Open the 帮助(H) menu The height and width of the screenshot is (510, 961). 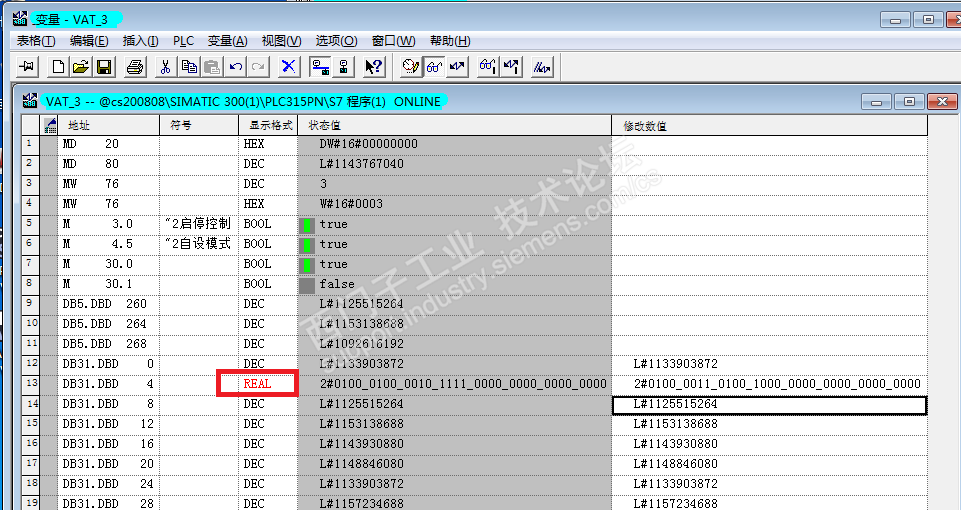tap(450, 41)
